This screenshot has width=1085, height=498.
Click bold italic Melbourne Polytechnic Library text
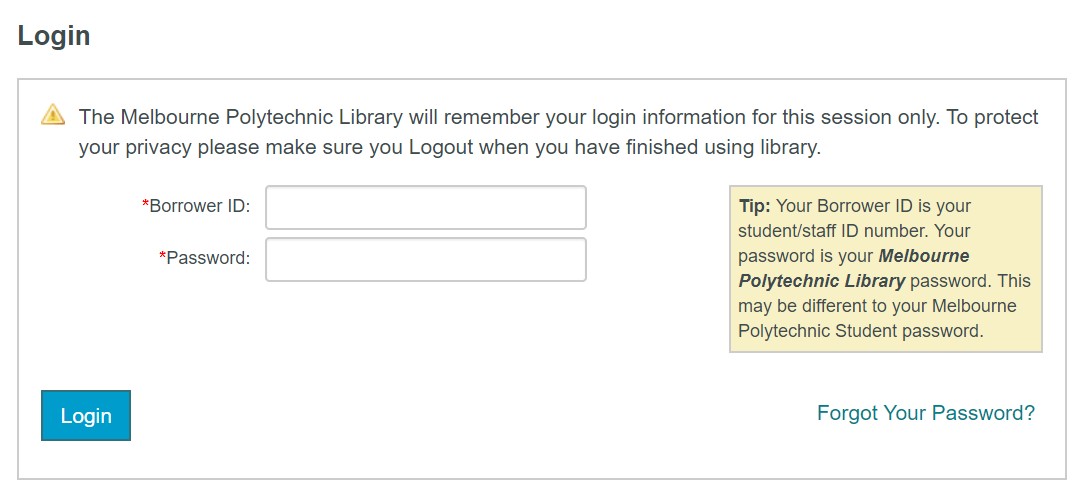tap(854, 268)
